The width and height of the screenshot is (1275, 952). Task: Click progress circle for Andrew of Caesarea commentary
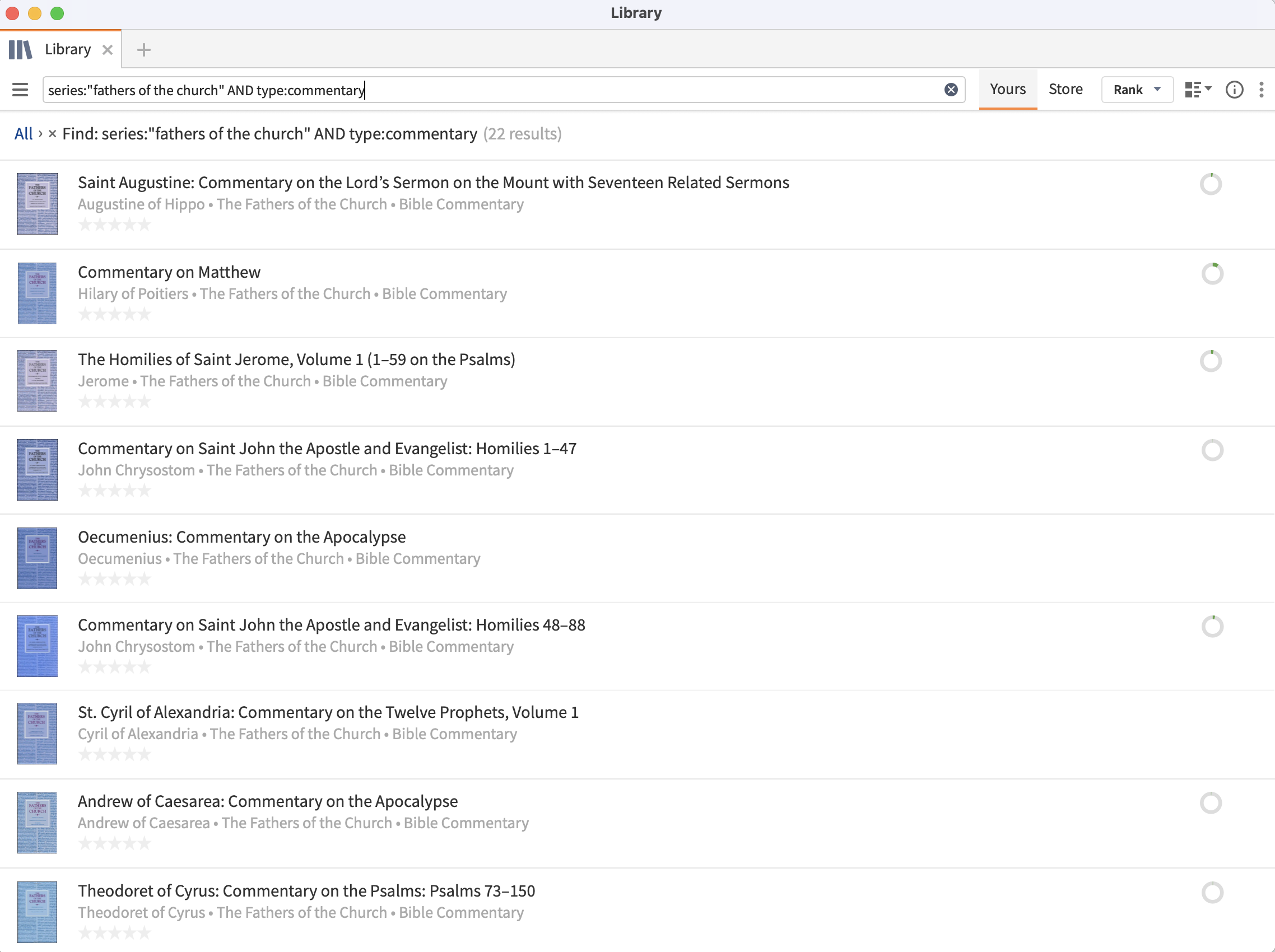[x=1211, y=802]
